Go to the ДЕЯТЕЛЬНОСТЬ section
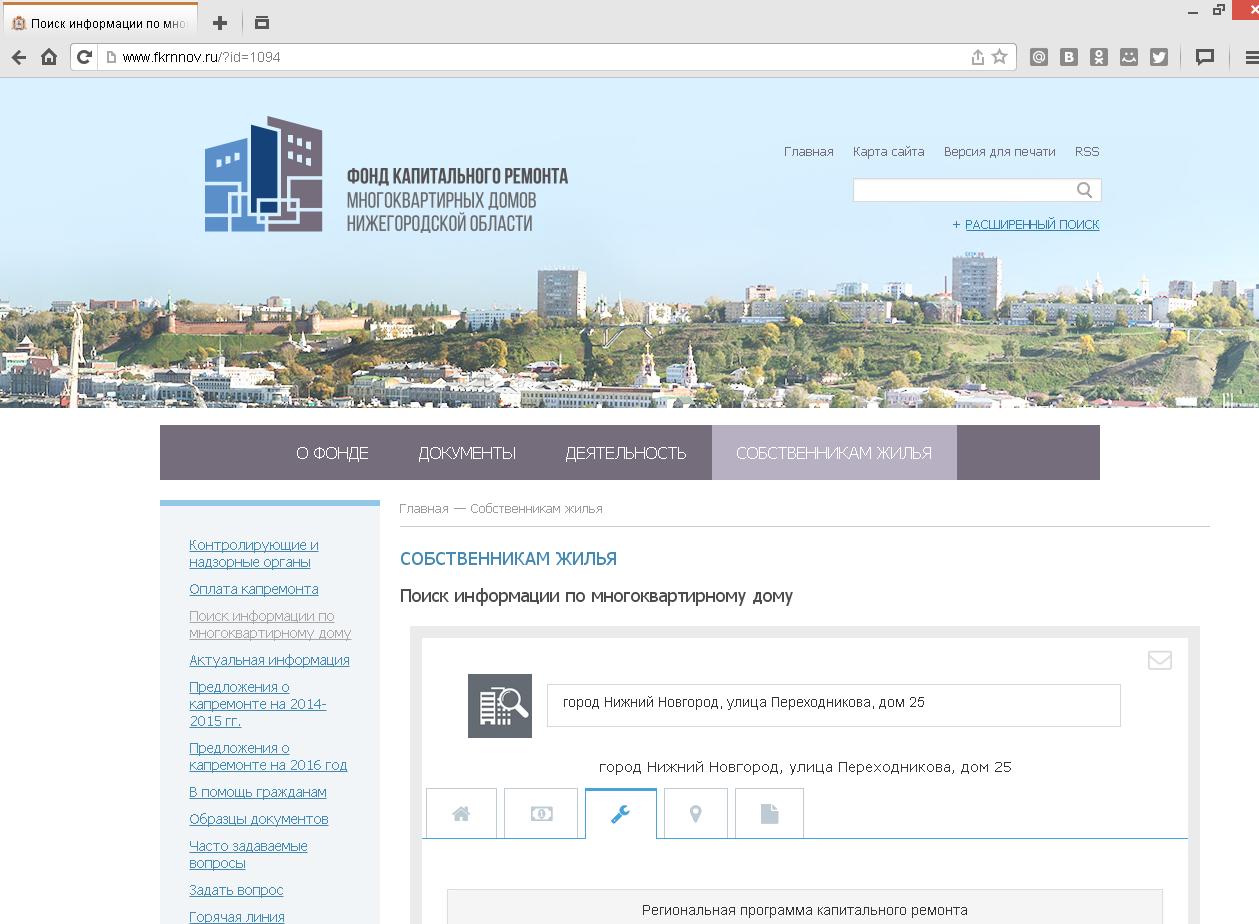1259x924 pixels. (625, 453)
